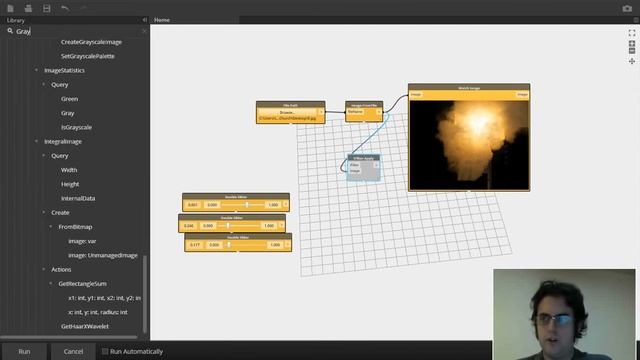Select 'x1: int, y1: int' overload
This screenshot has width=640, height=360.
point(104,298)
